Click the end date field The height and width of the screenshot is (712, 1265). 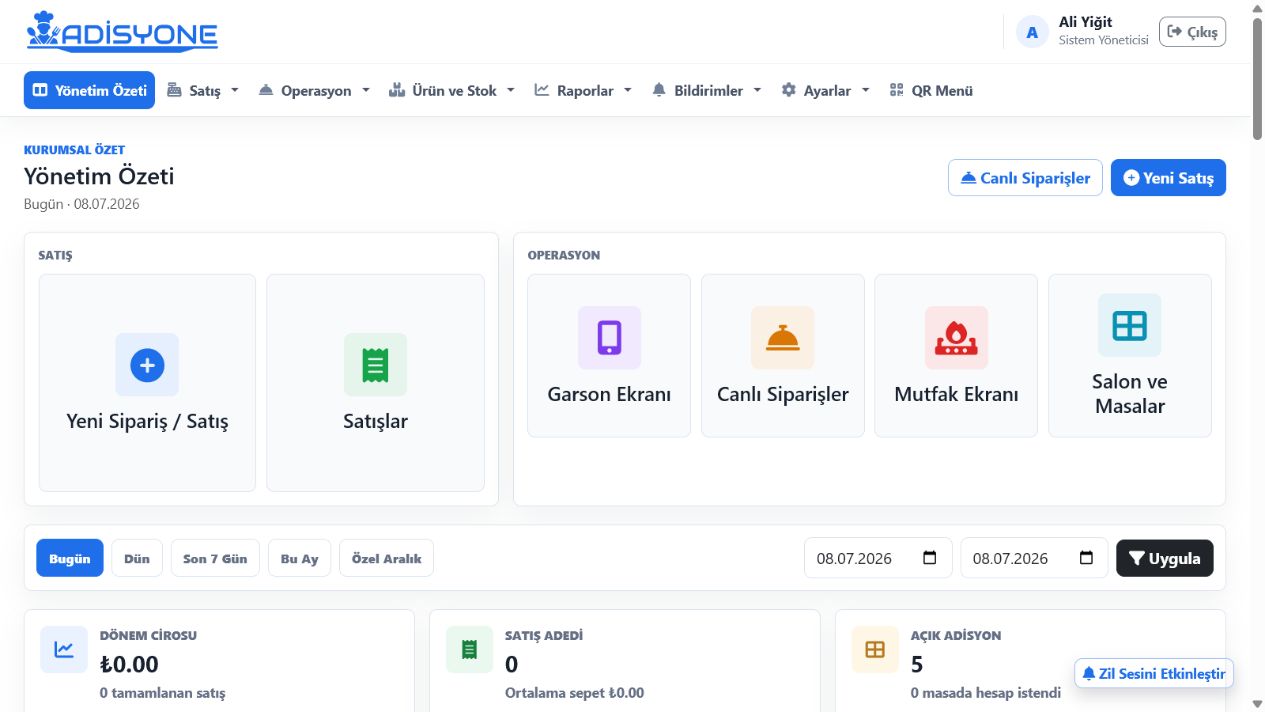[1034, 558]
